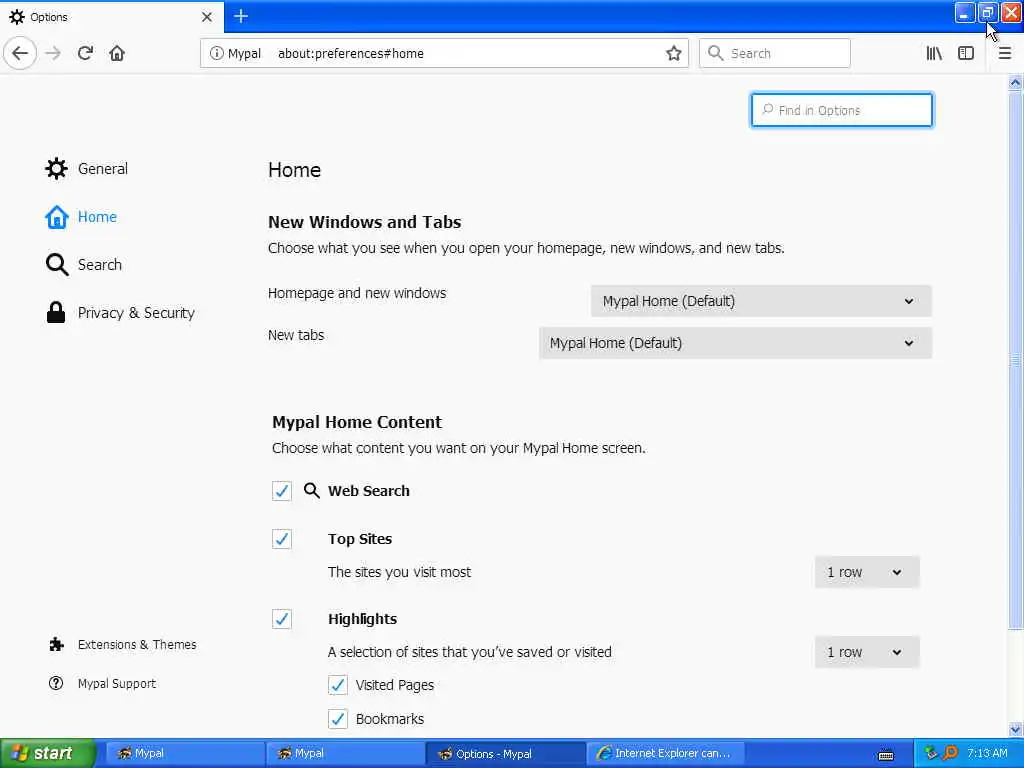The image size is (1024, 768).
Task: Click the on-screen keyboard tray icon
Action: 886,754
